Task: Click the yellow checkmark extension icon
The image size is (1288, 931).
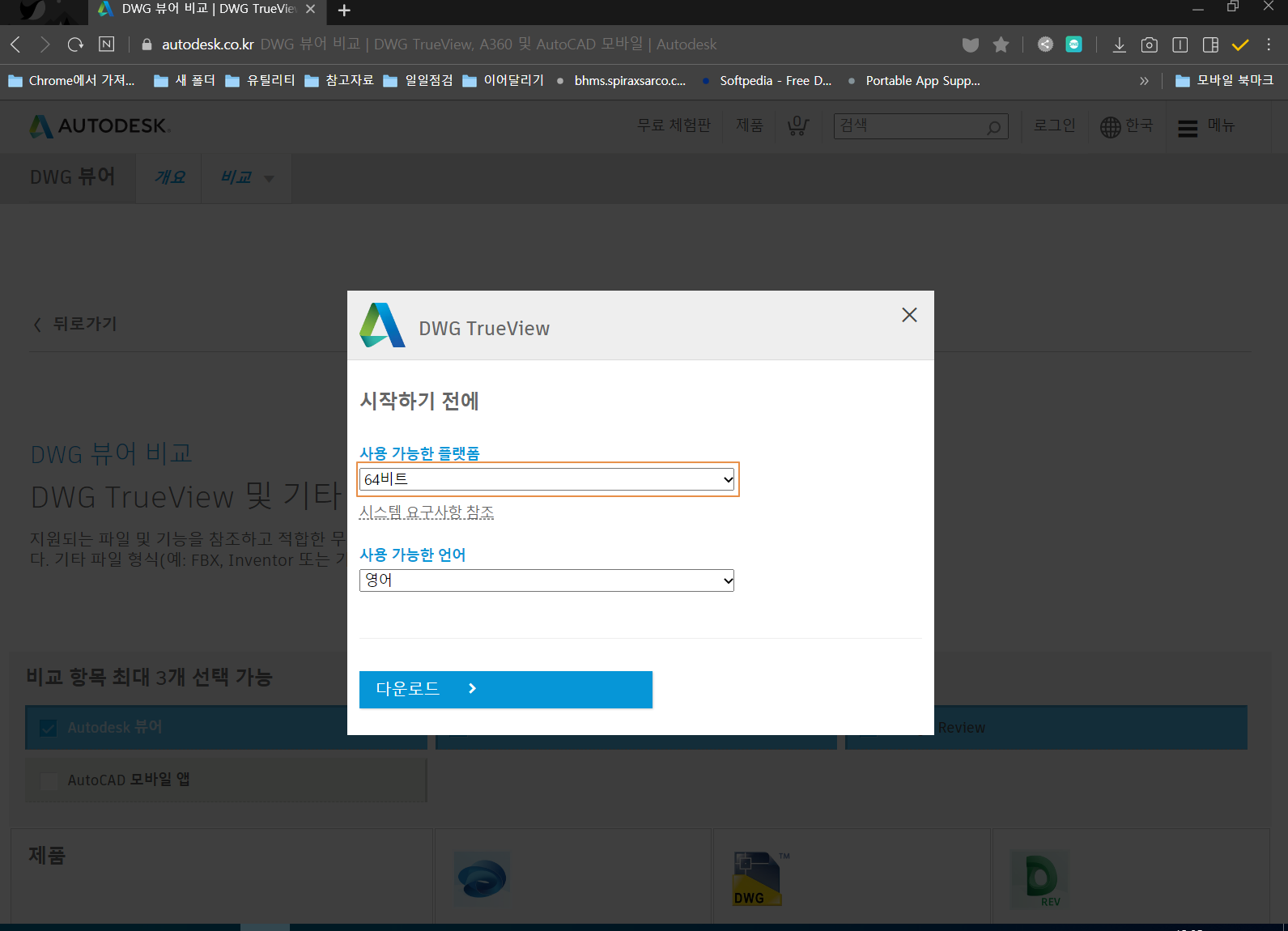Action: point(1240,45)
